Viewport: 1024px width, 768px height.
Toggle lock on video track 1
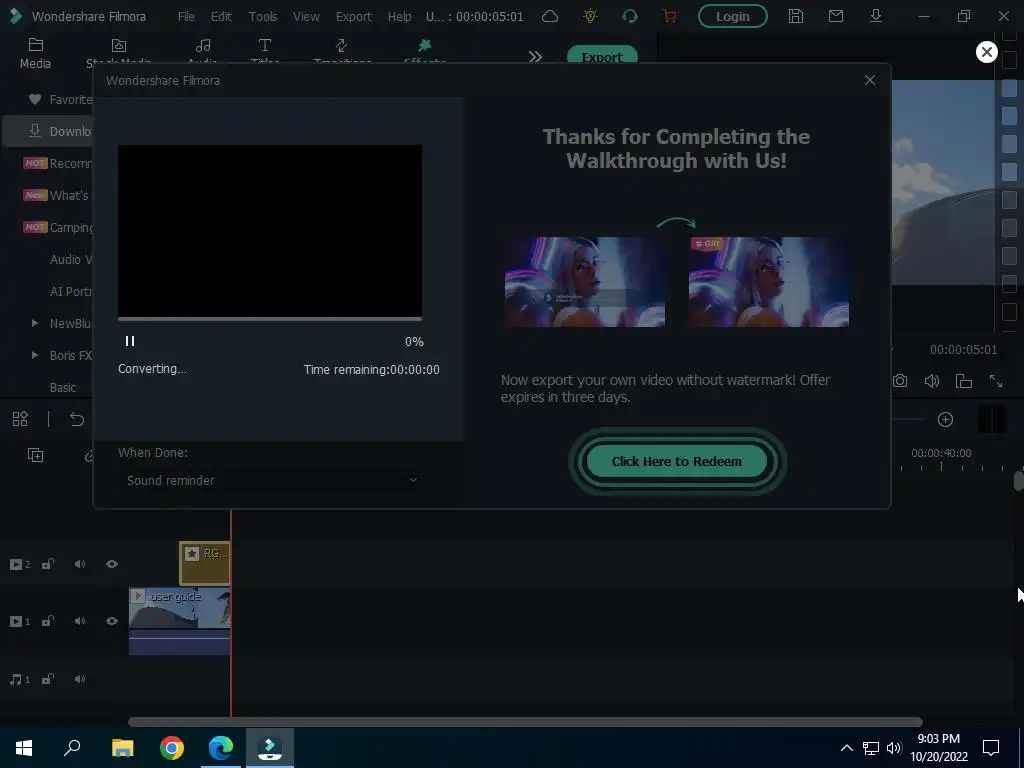[48, 621]
